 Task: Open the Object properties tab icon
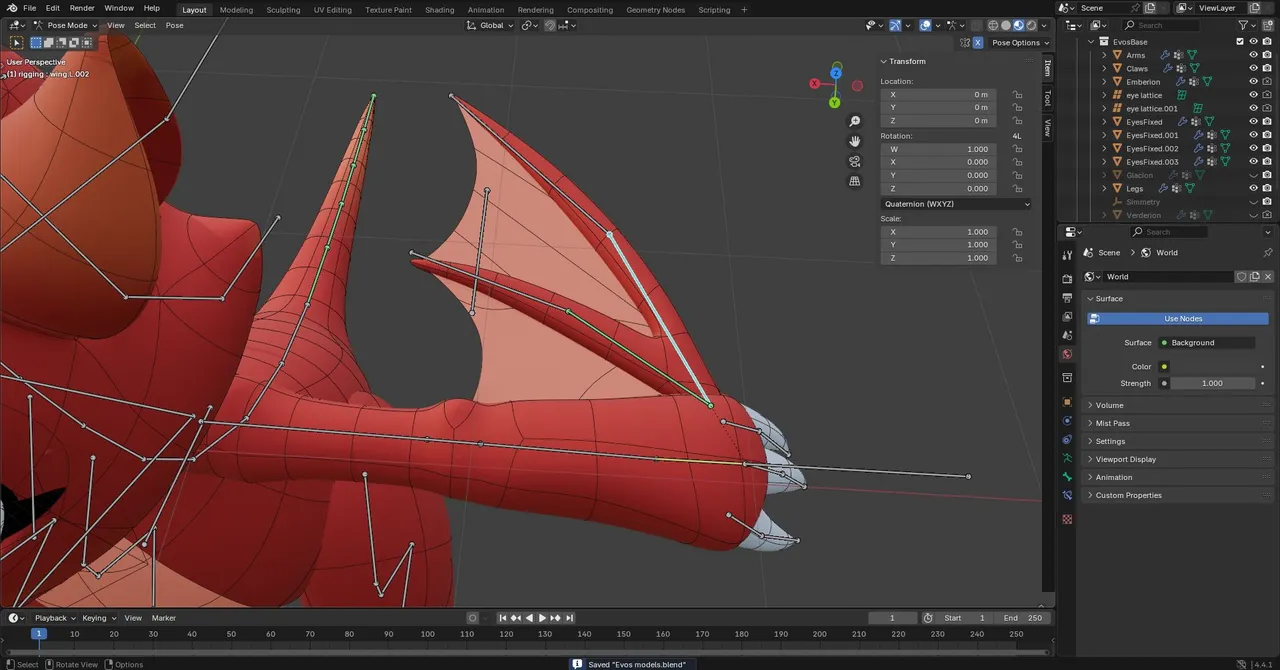1067,402
